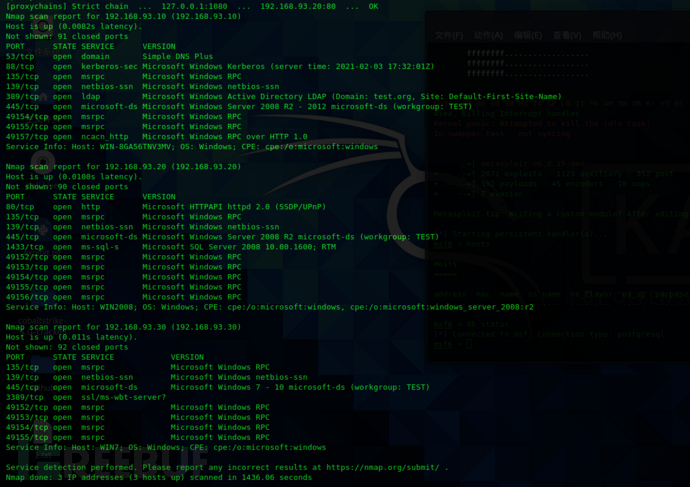Click the 'cobaltstrike' desktop icon label
Screen dimensions: 690x487
point(42,321)
